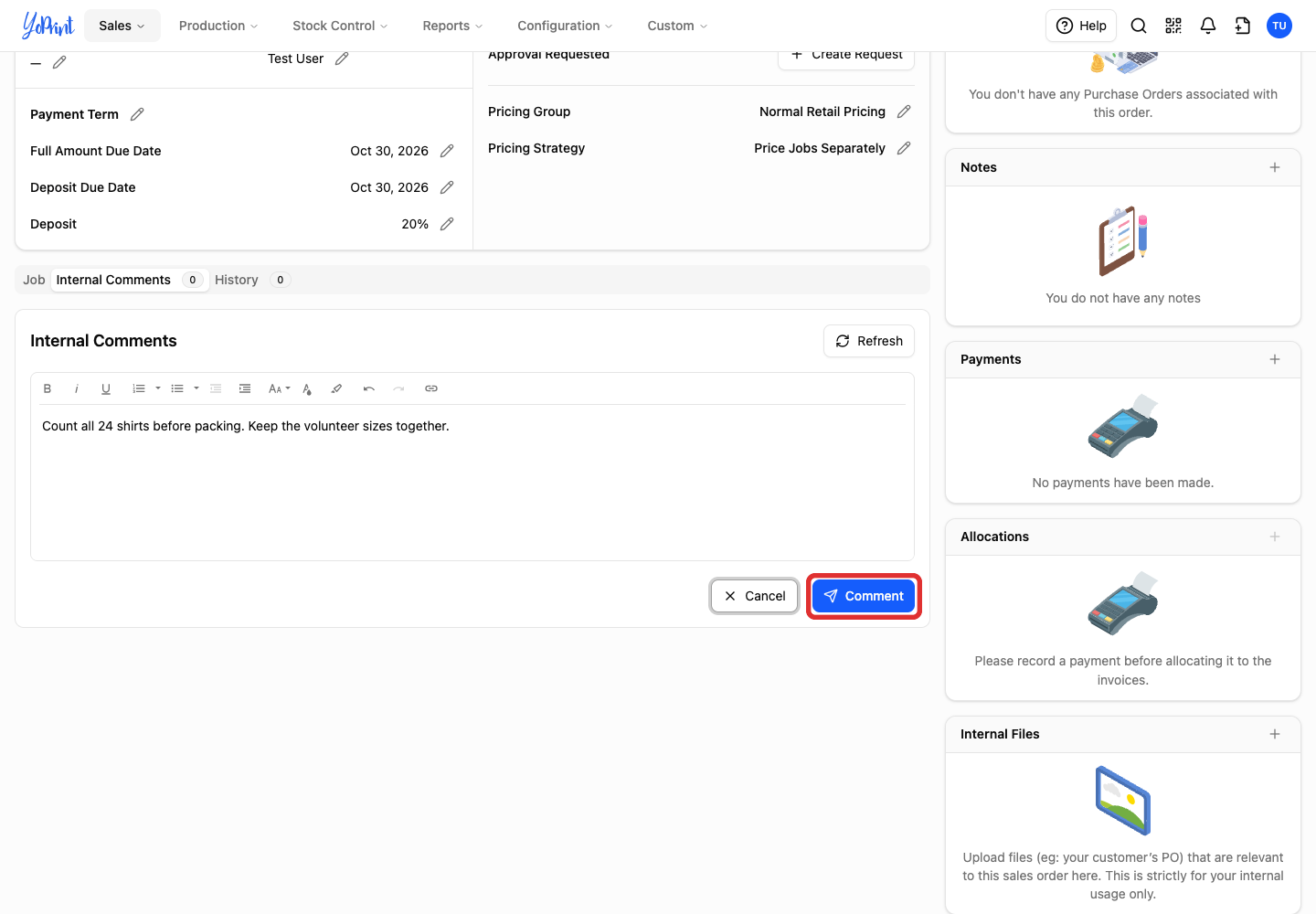This screenshot has height=914, width=1316.
Task: Open the Stock Control menu
Action: point(340,26)
